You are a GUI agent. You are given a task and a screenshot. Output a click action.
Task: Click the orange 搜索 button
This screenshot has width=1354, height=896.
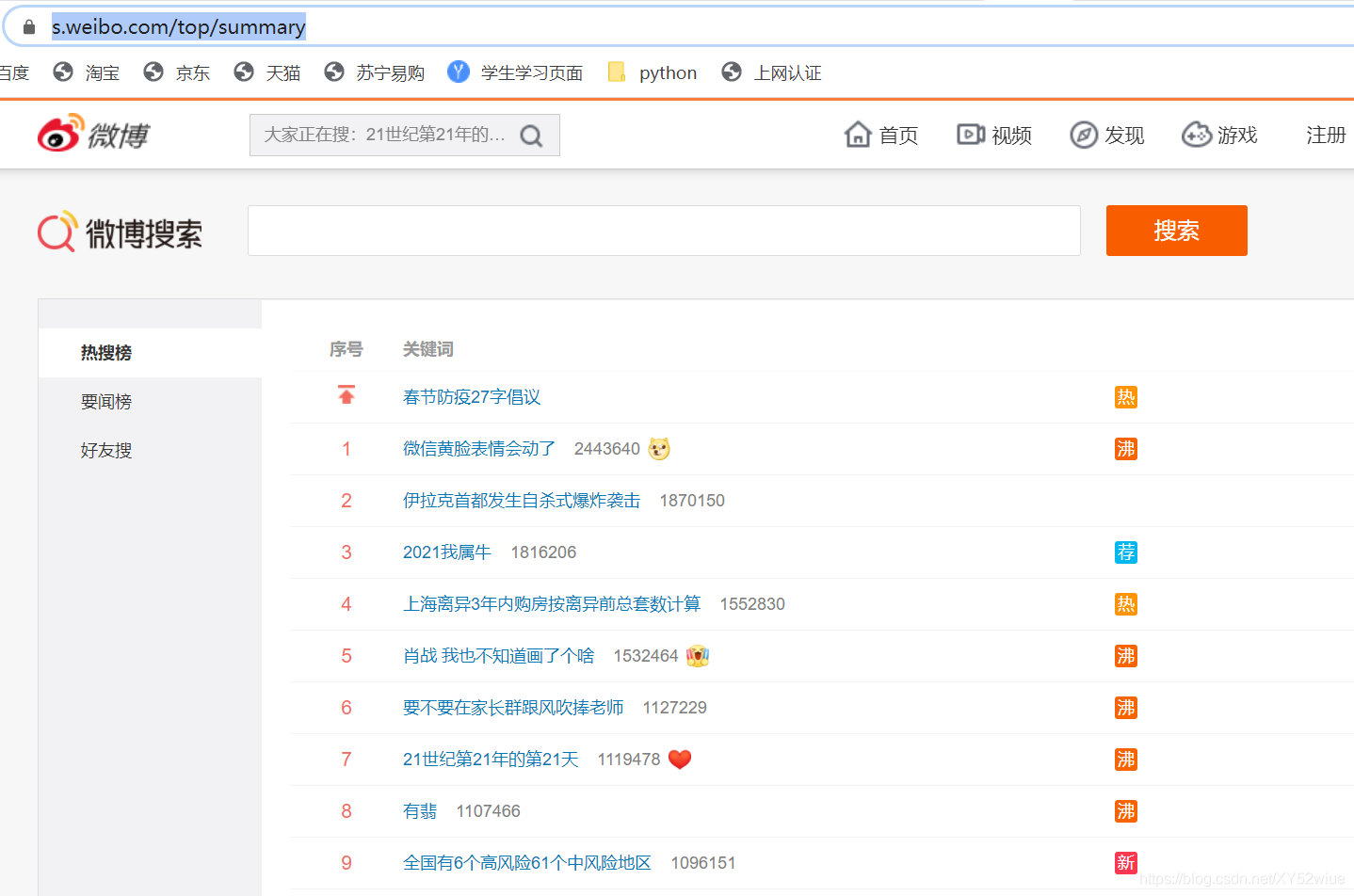pos(1177,231)
